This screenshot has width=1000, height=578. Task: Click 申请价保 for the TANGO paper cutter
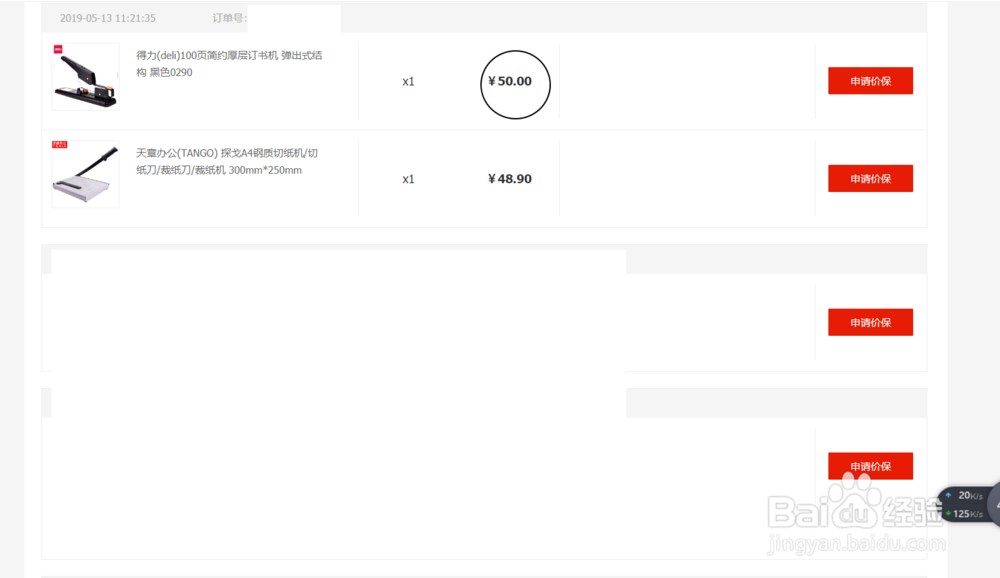click(x=870, y=178)
